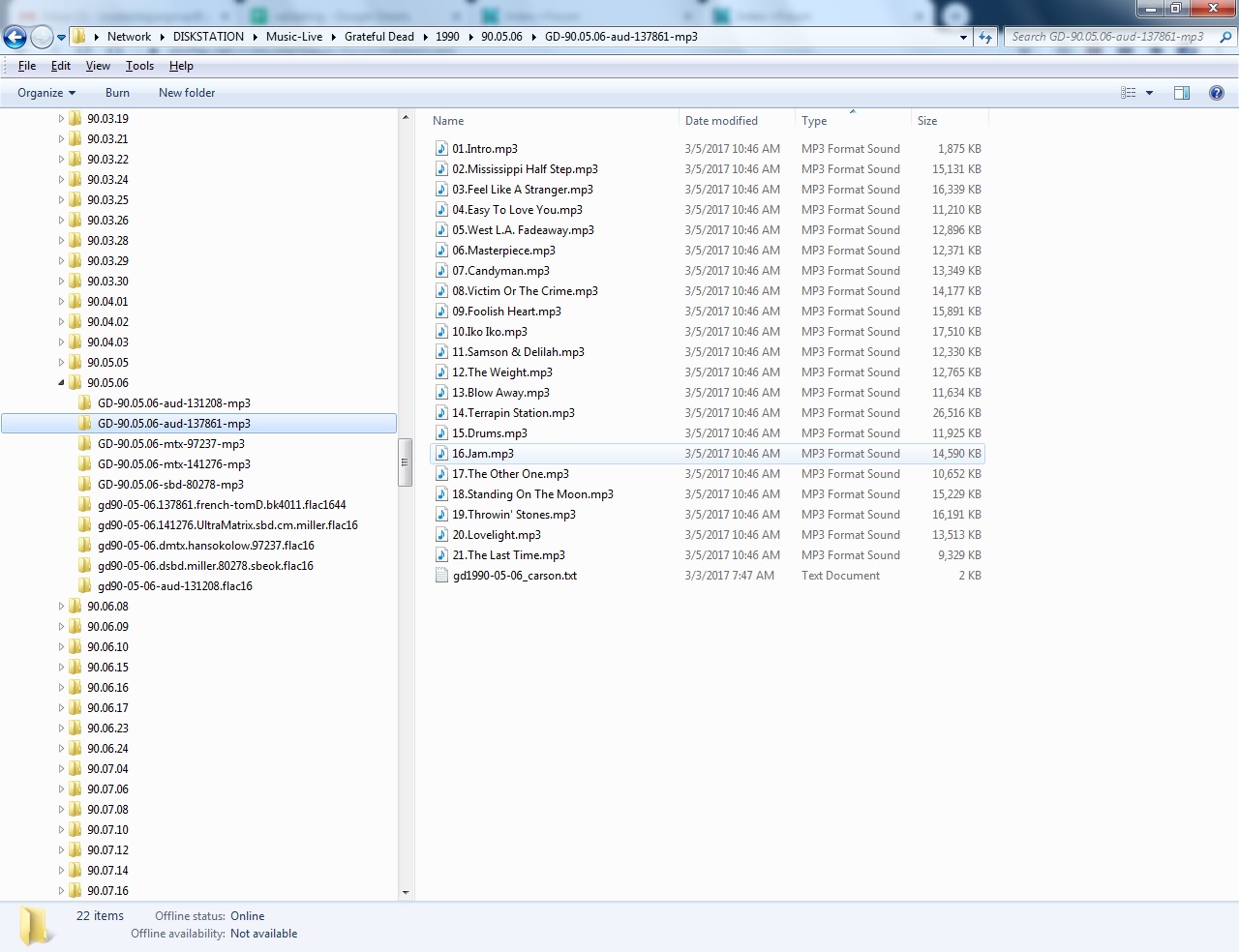1239x952 pixels.
Task: Click the folder icon of GD-90.05.06-aud-131208-mp3
Action: coord(85,403)
